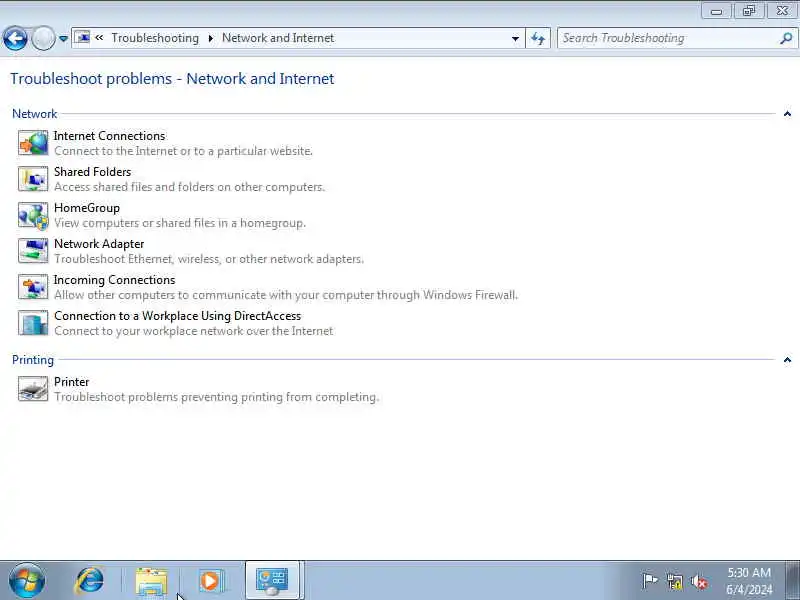Image resolution: width=800 pixels, height=600 pixels.
Task: Click the Shared Folders icon
Action: pos(33,179)
